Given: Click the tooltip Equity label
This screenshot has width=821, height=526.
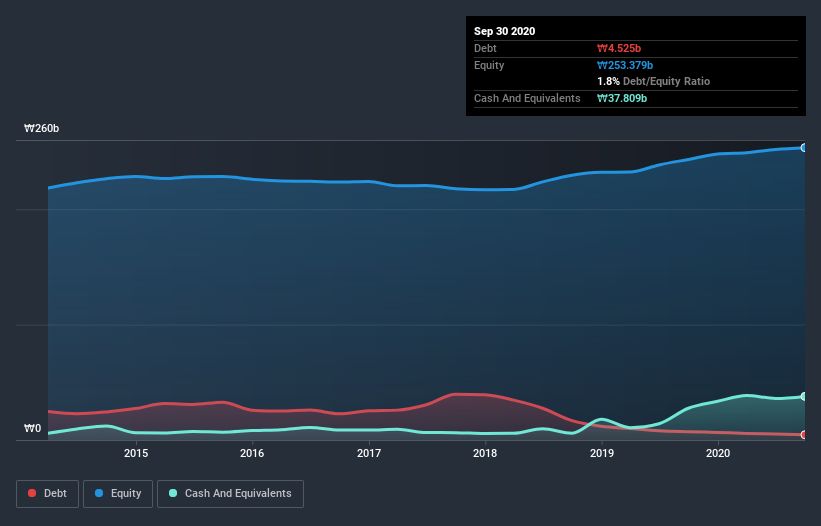Looking at the screenshot, I should [489, 65].
